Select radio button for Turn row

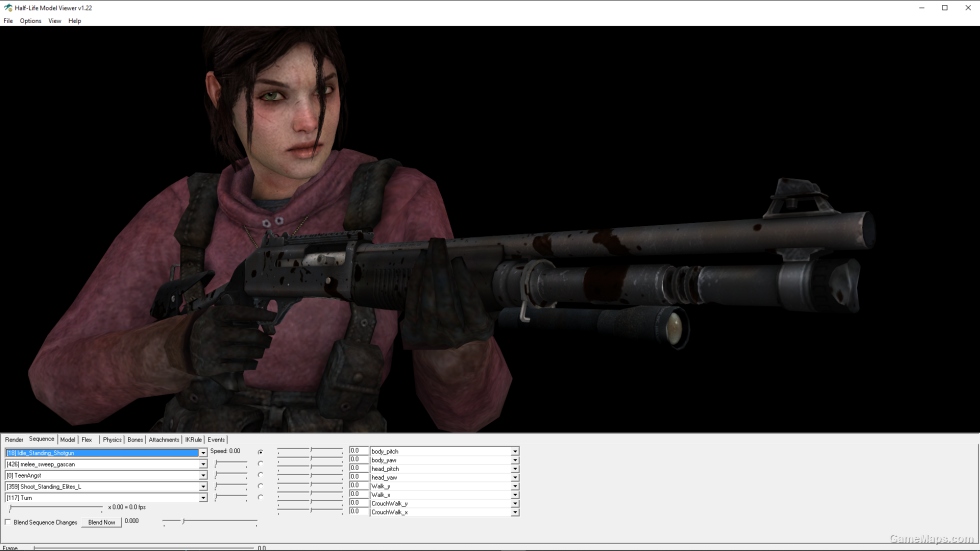[x=261, y=497]
